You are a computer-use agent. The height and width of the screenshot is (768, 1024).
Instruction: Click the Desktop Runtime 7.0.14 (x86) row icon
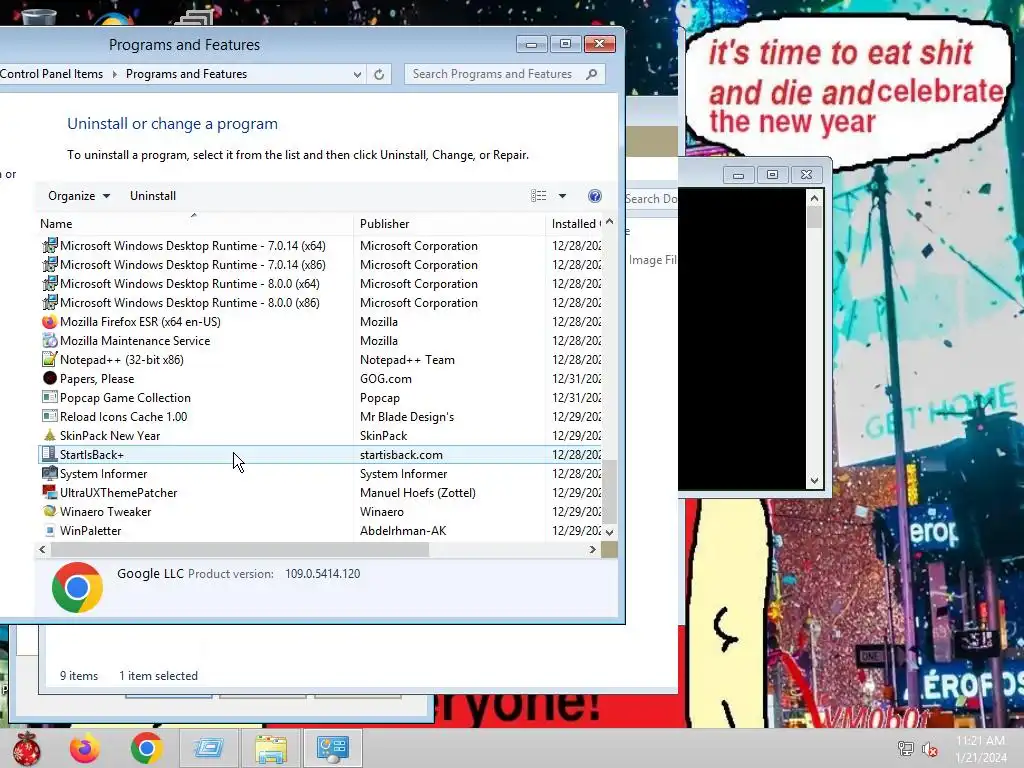(50, 264)
